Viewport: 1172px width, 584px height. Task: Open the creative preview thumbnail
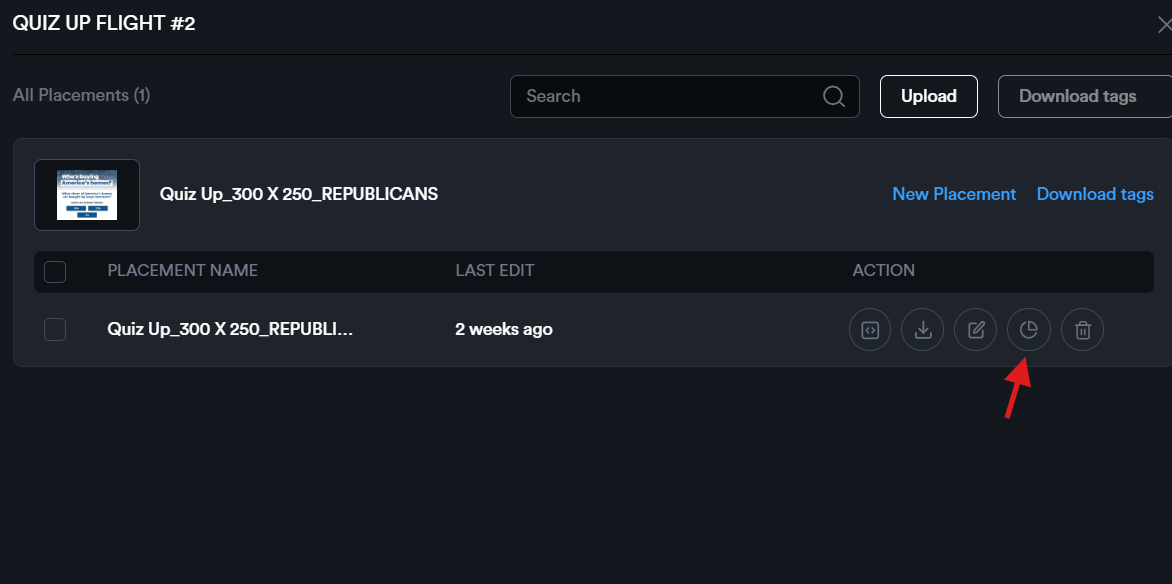pyautogui.click(x=87, y=195)
